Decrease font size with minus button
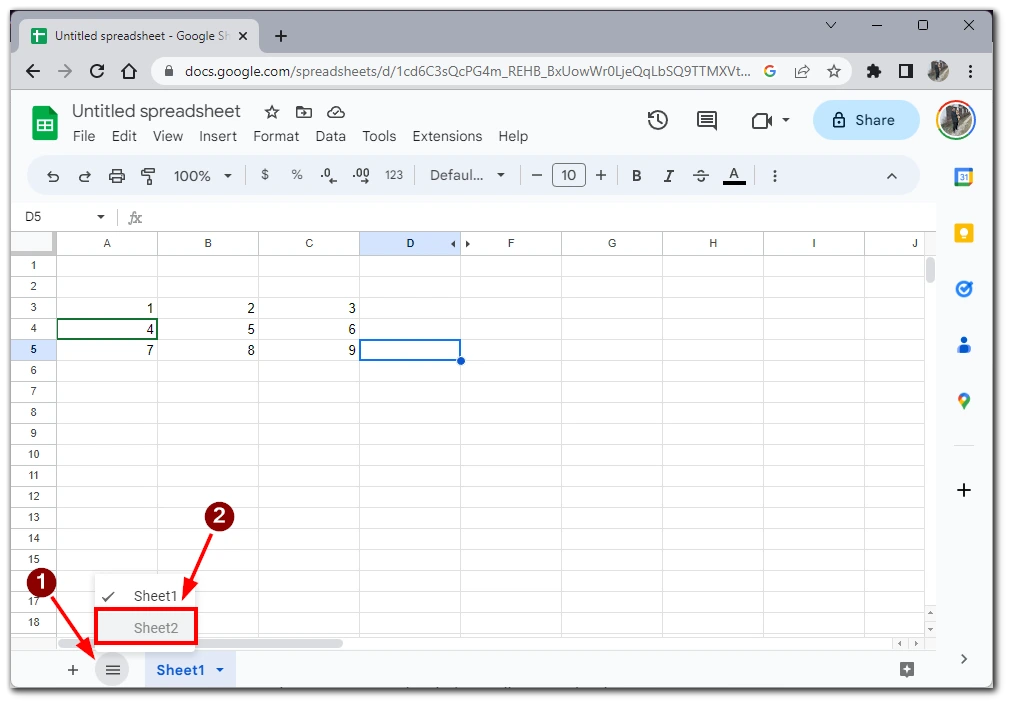 (536, 175)
